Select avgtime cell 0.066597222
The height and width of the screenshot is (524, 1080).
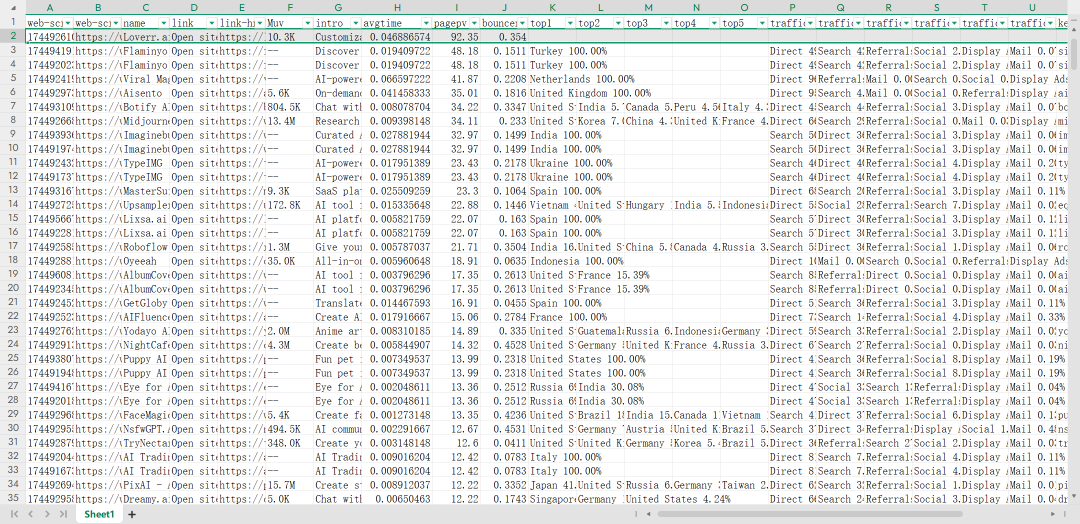(397, 79)
